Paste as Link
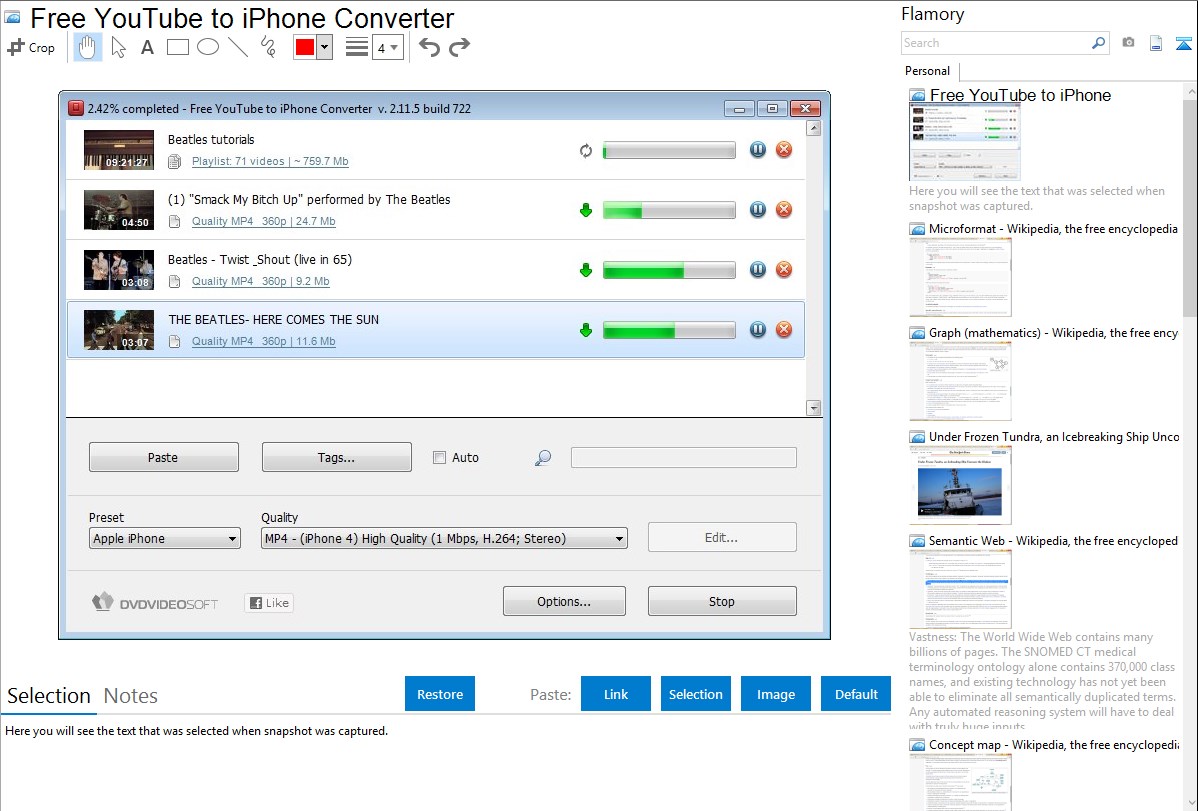 click(x=616, y=694)
